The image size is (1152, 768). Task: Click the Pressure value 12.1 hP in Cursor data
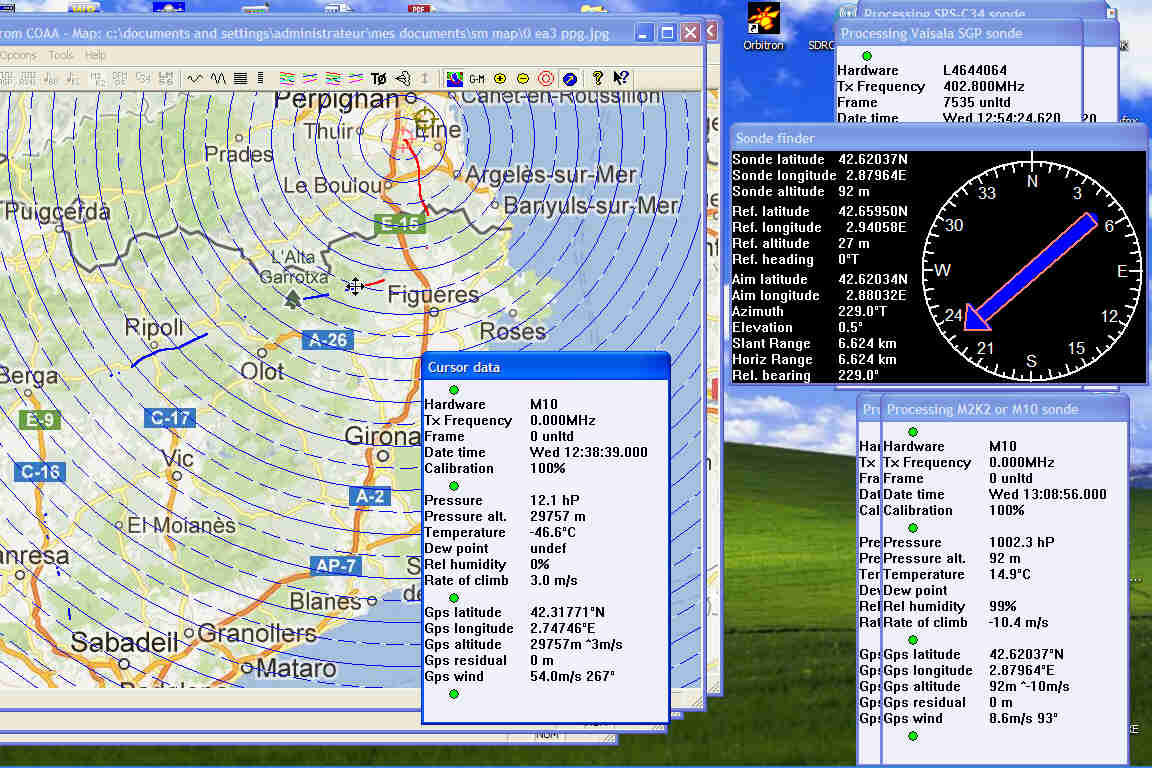(555, 500)
